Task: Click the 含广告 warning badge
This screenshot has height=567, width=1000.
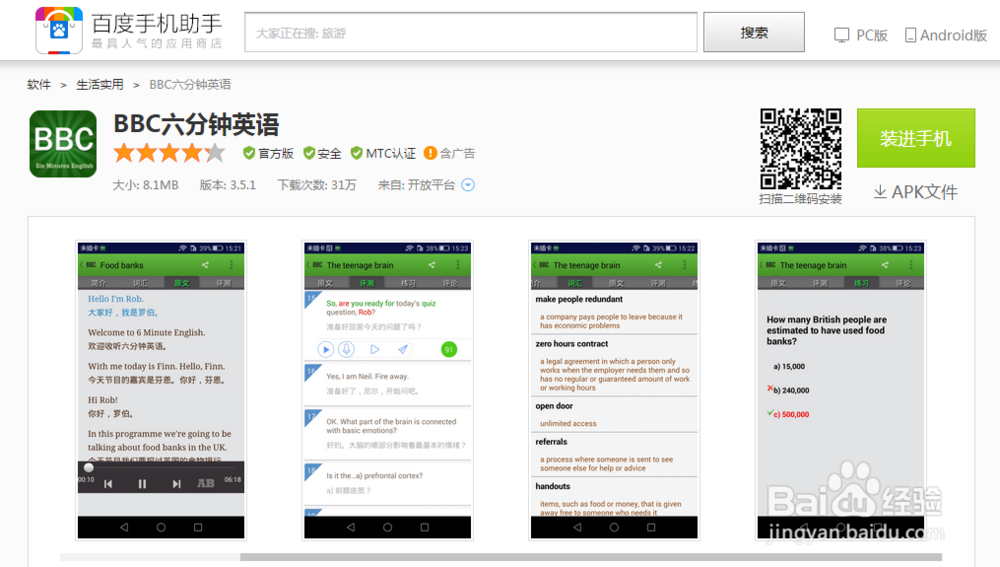Action: 450,153
